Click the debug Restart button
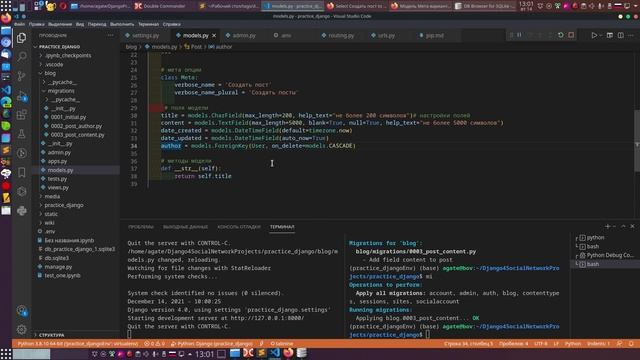Screen dimensions: 640x360 point(561,36)
